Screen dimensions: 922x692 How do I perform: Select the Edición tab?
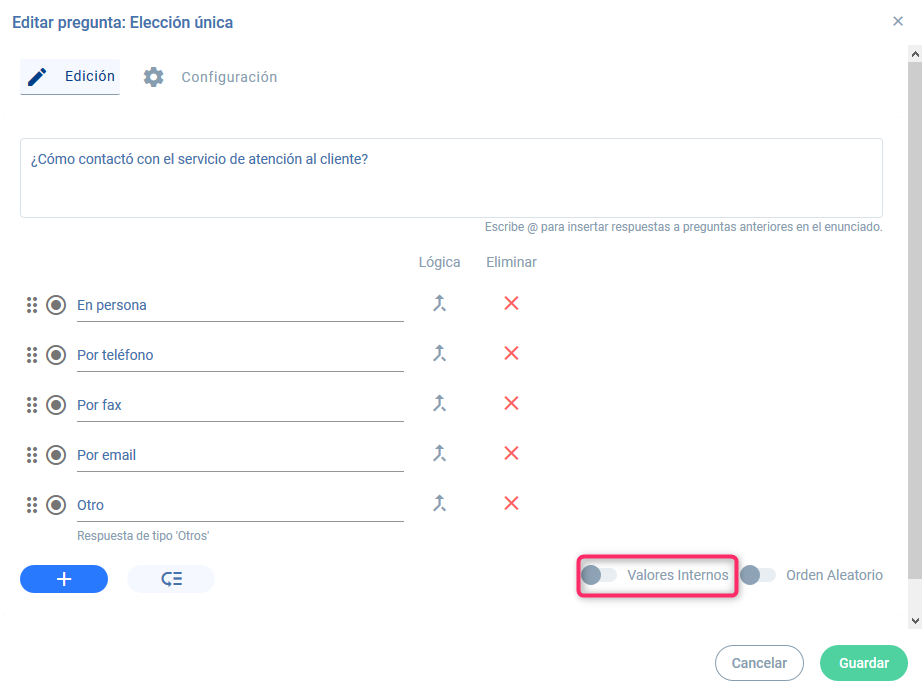coord(70,77)
